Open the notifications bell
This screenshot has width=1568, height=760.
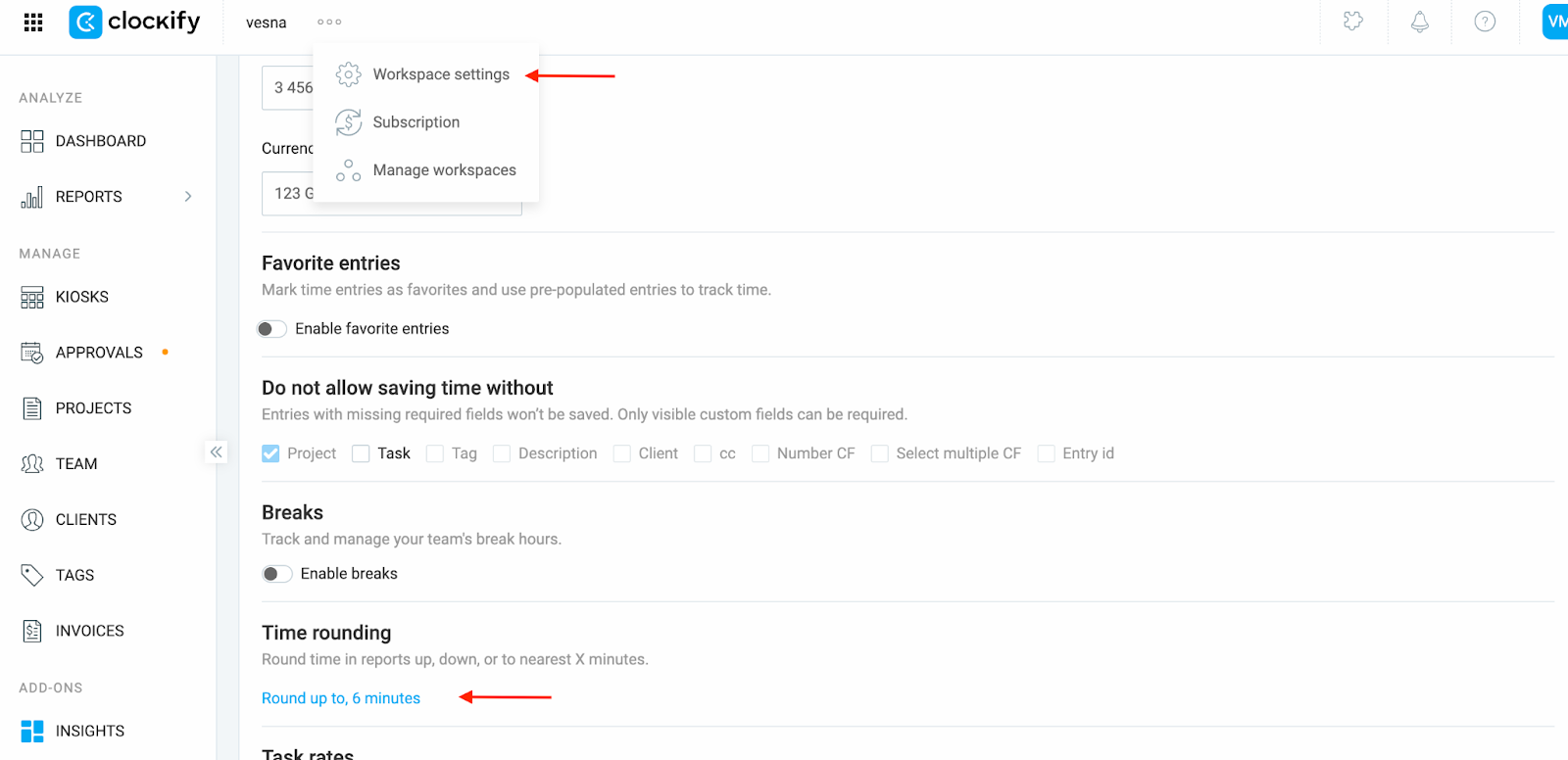1419,22
